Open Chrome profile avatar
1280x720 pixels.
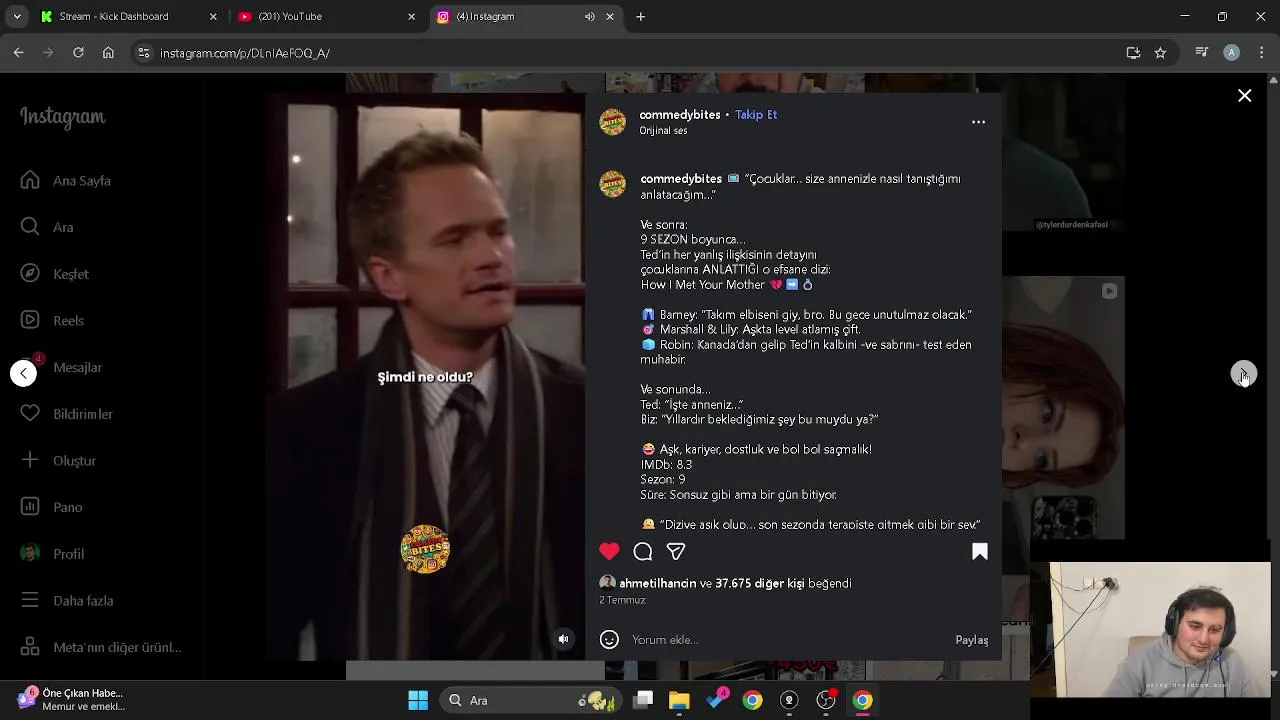click(1232, 53)
